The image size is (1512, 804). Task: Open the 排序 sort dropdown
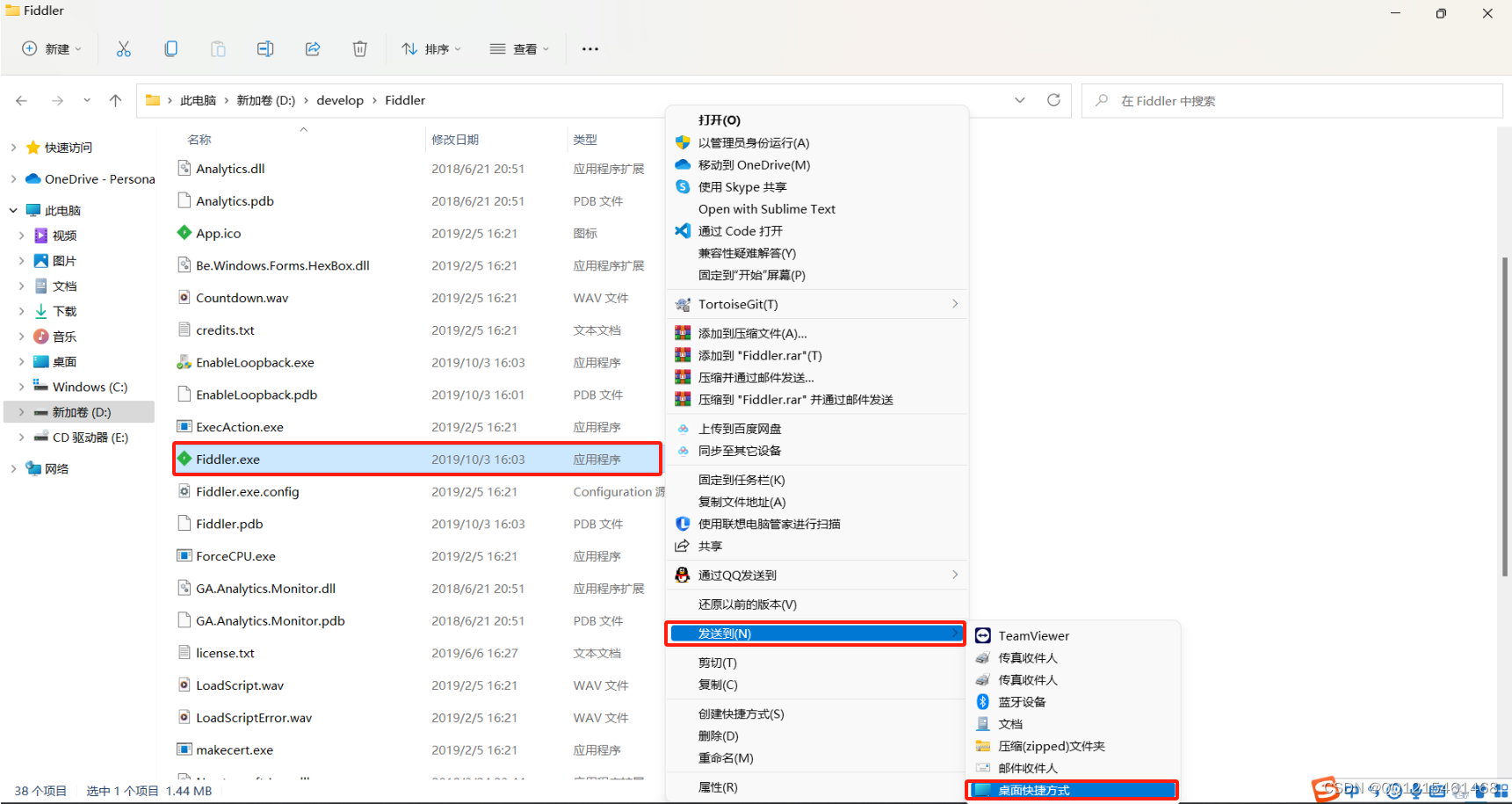click(x=430, y=49)
